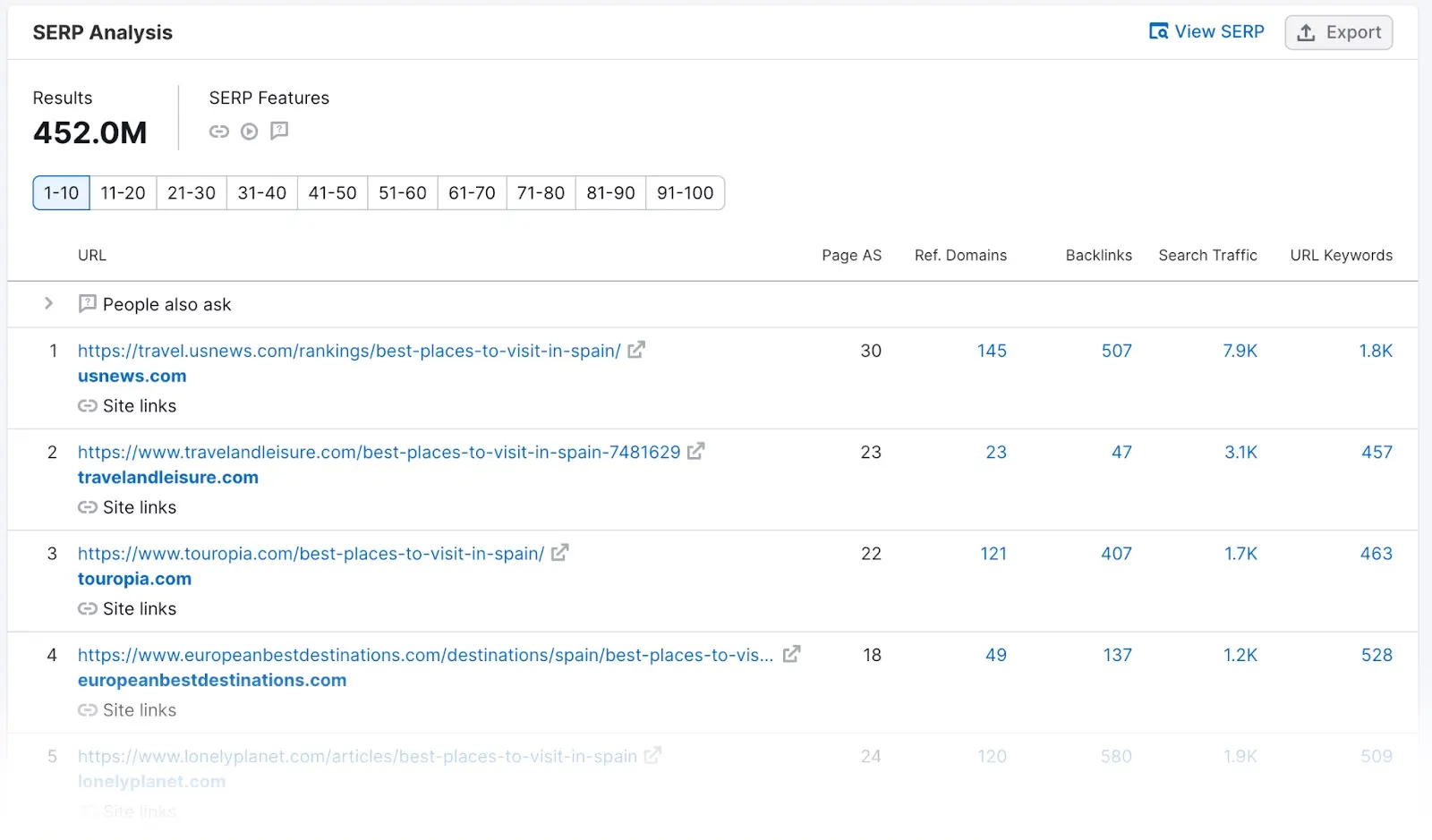Image resolution: width=1432 pixels, height=840 pixels.
Task: Click the Export button
Action: point(1338,32)
